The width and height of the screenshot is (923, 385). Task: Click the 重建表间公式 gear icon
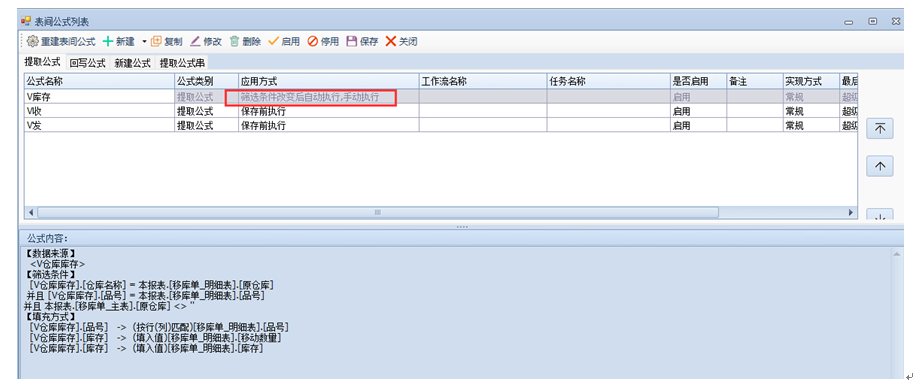pos(32,42)
